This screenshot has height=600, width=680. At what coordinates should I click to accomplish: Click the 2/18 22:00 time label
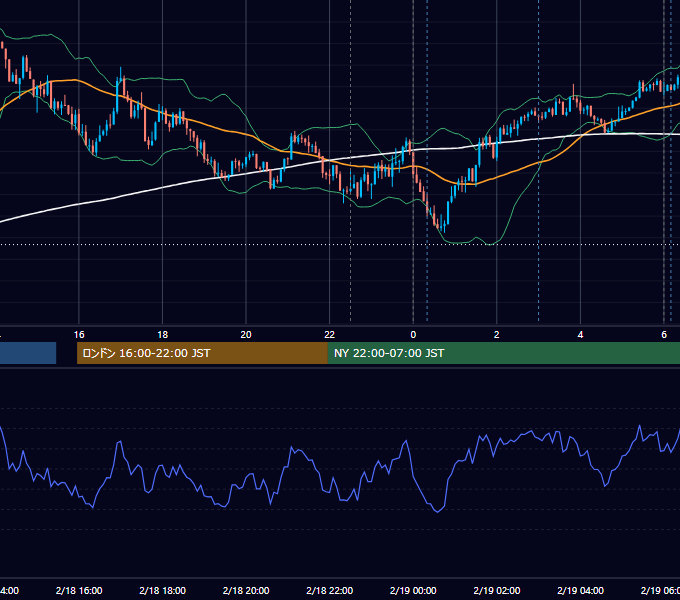pyautogui.click(x=330, y=590)
